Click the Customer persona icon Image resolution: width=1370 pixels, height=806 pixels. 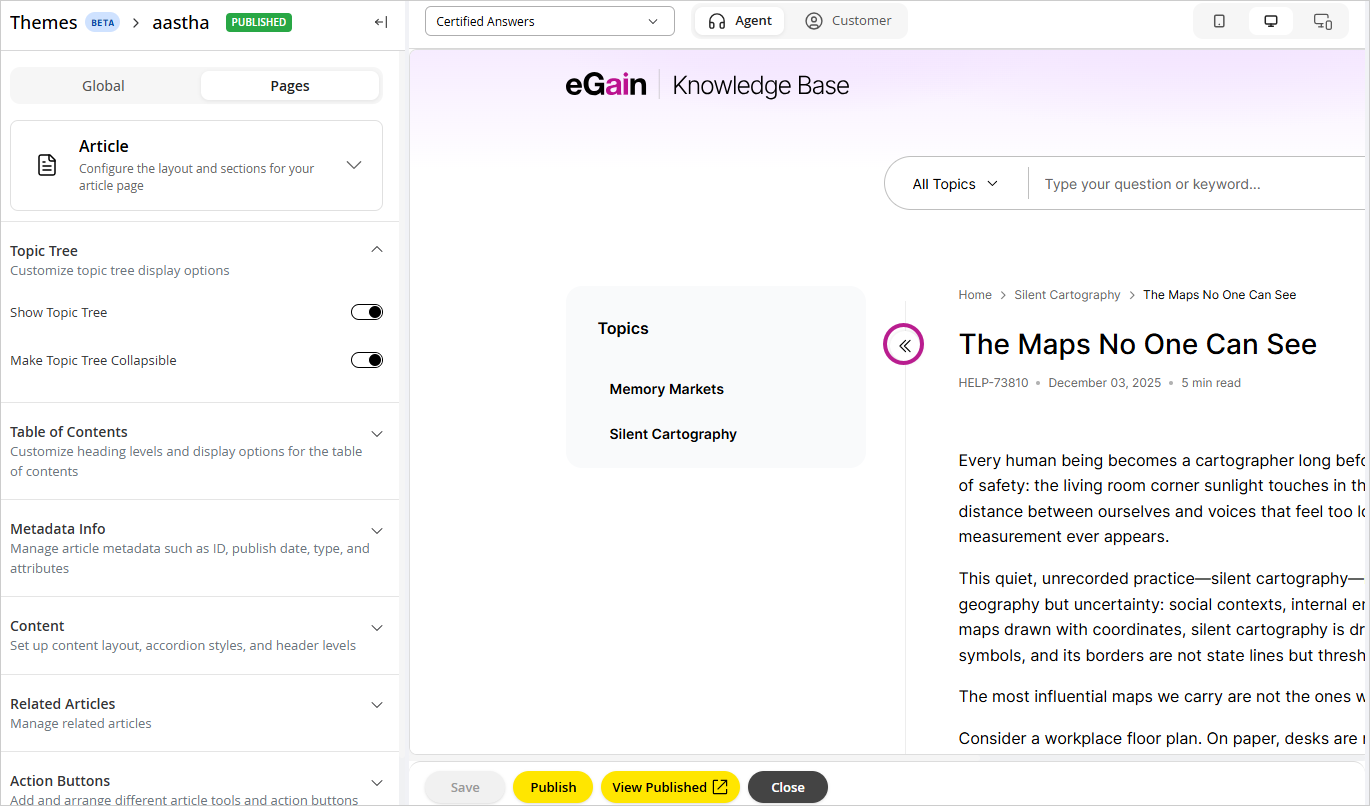pyautogui.click(x=813, y=20)
